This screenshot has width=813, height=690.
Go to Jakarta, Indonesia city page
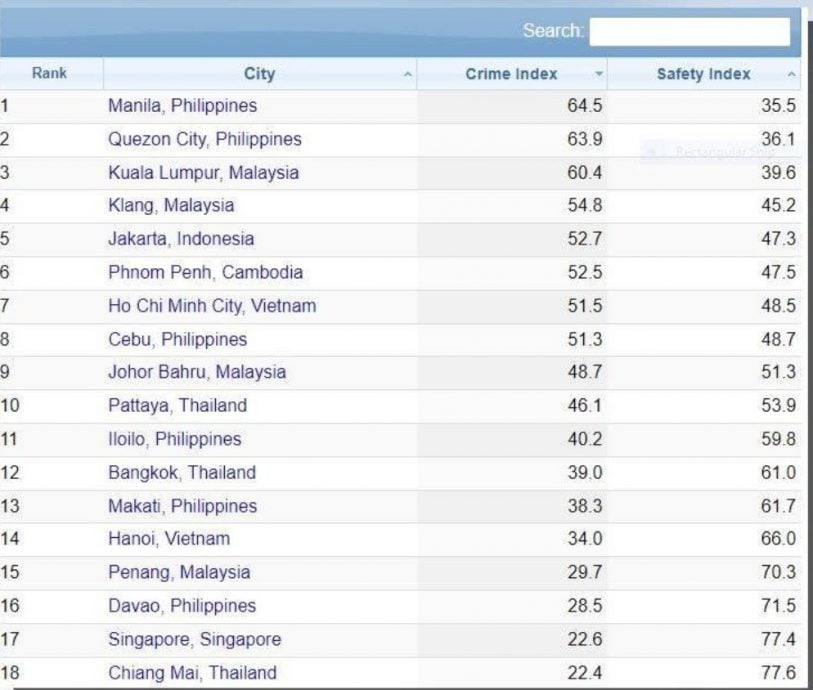pyautogui.click(x=181, y=239)
